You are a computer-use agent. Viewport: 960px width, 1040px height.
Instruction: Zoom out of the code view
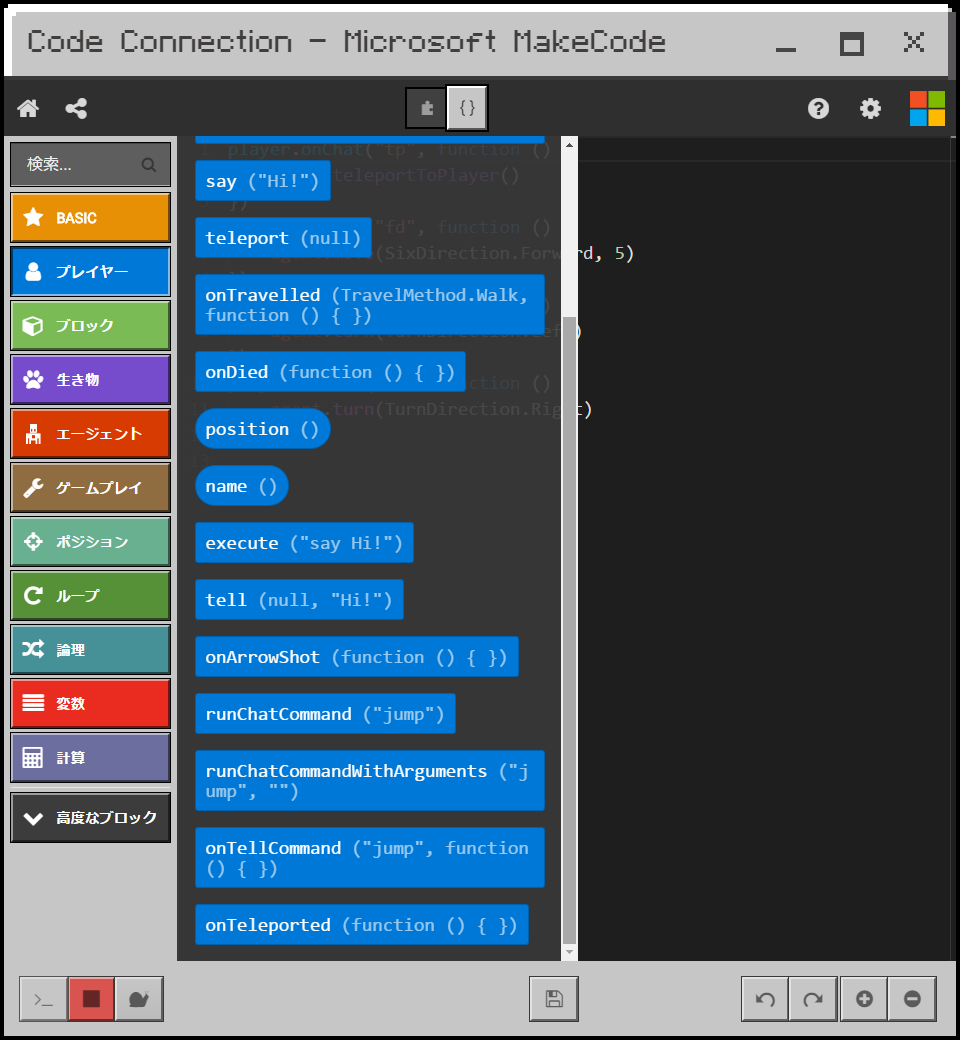912,998
